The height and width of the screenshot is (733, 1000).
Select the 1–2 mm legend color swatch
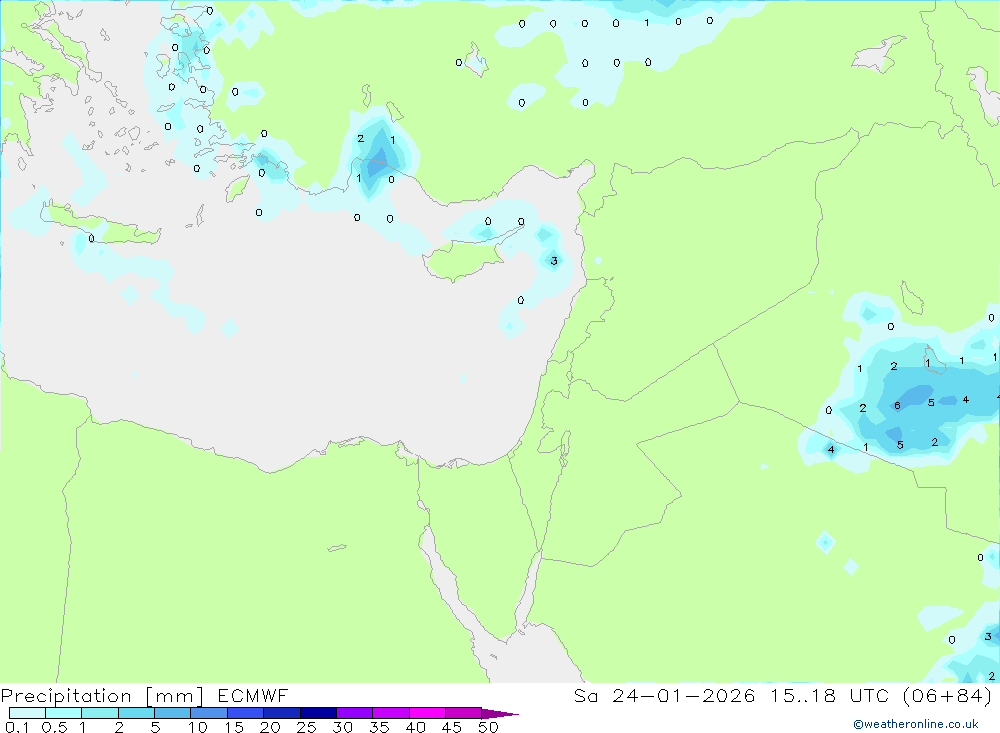point(99,713)
